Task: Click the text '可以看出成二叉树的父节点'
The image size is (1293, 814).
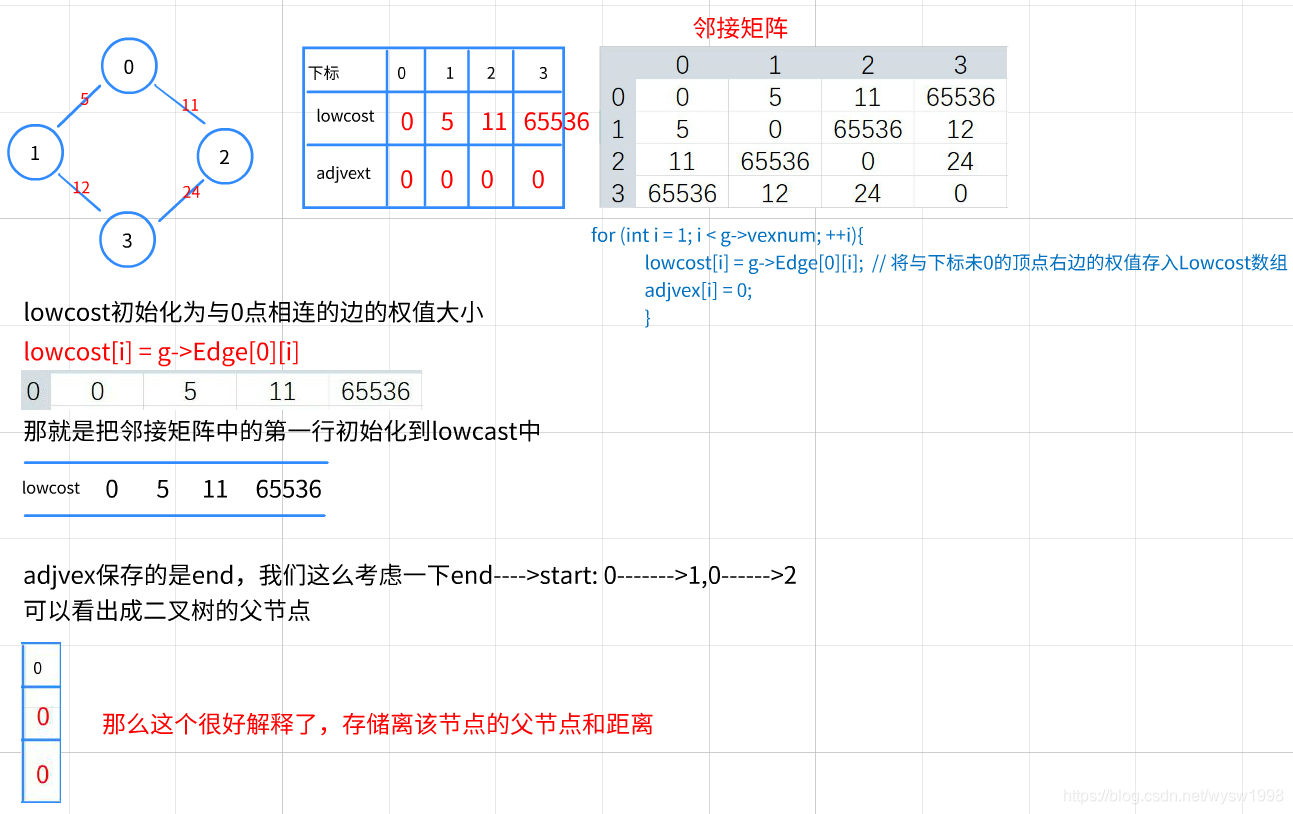Action: pyautogui.click(x=168, y=610)
